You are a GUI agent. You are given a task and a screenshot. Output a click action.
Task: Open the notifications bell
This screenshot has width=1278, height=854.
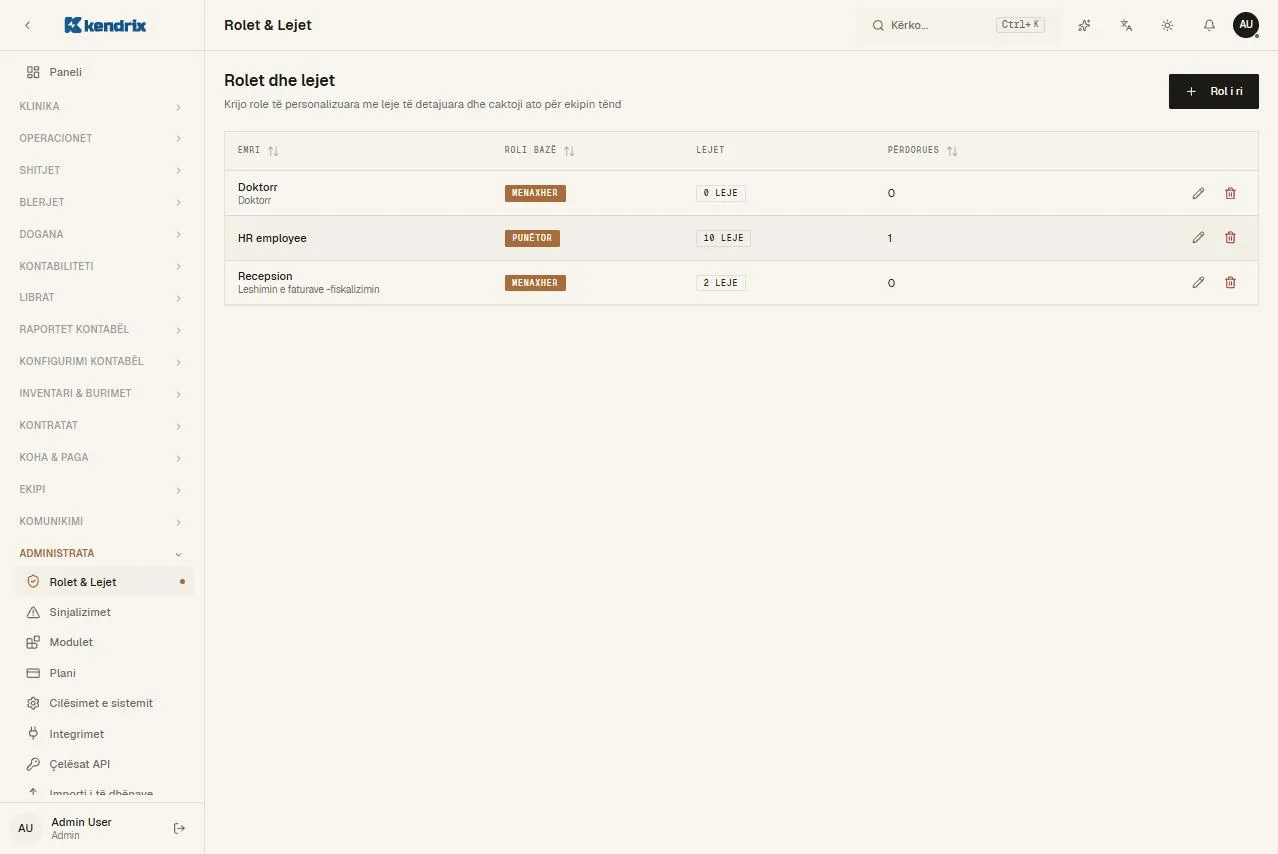[x=1209, y=25]
